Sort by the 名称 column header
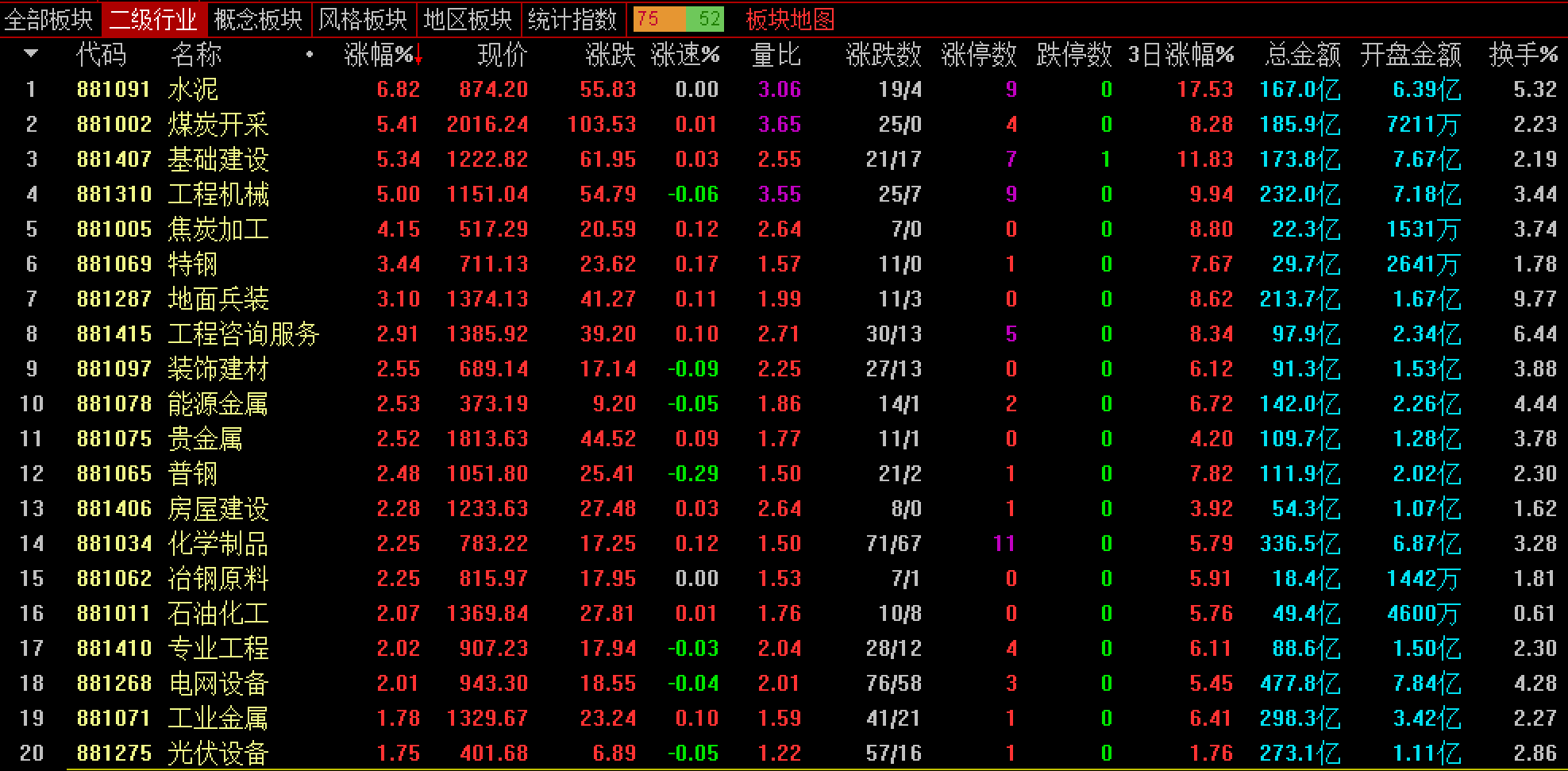 coord(196,55)
